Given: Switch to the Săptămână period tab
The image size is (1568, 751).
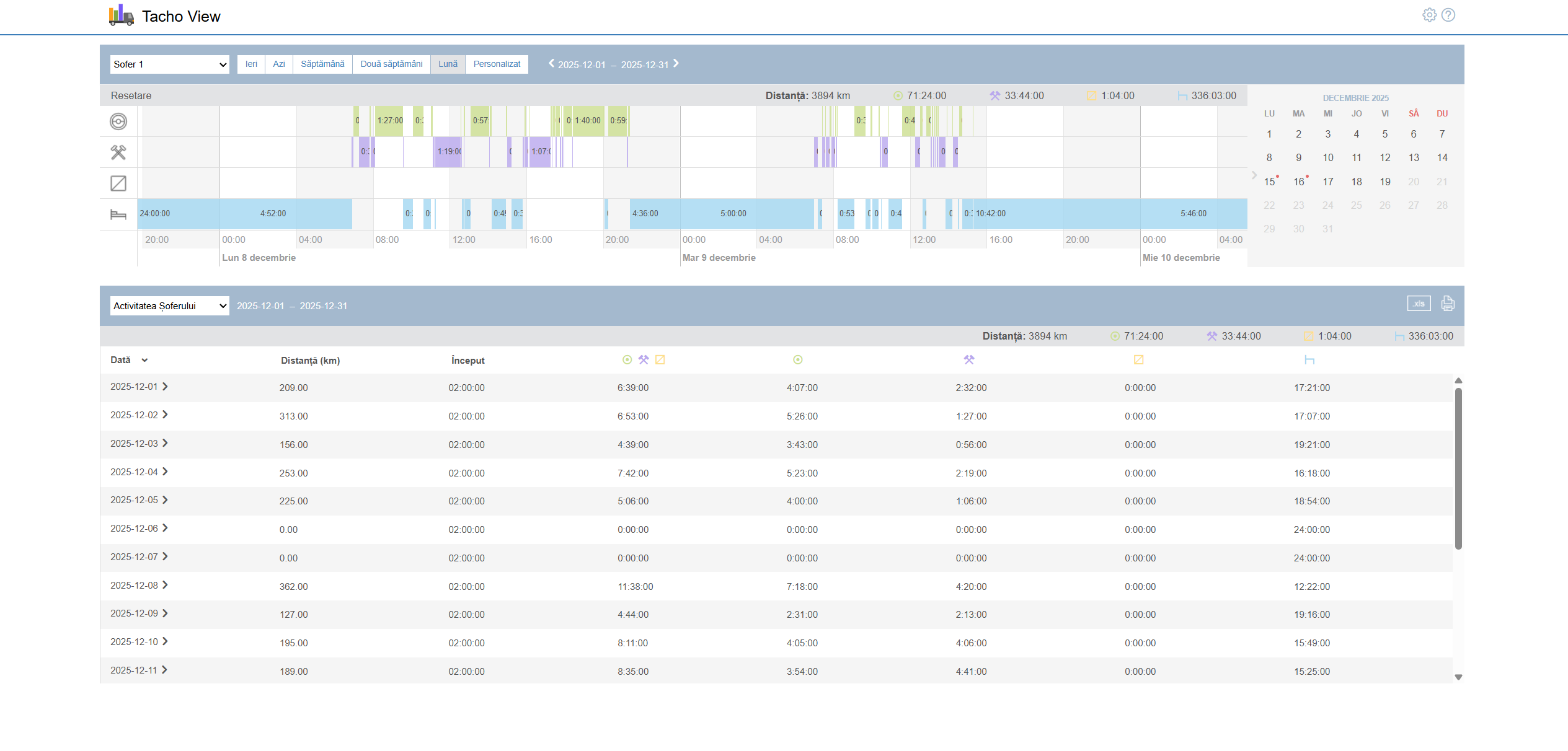Looking at the screenshot, I should (322, 64).
